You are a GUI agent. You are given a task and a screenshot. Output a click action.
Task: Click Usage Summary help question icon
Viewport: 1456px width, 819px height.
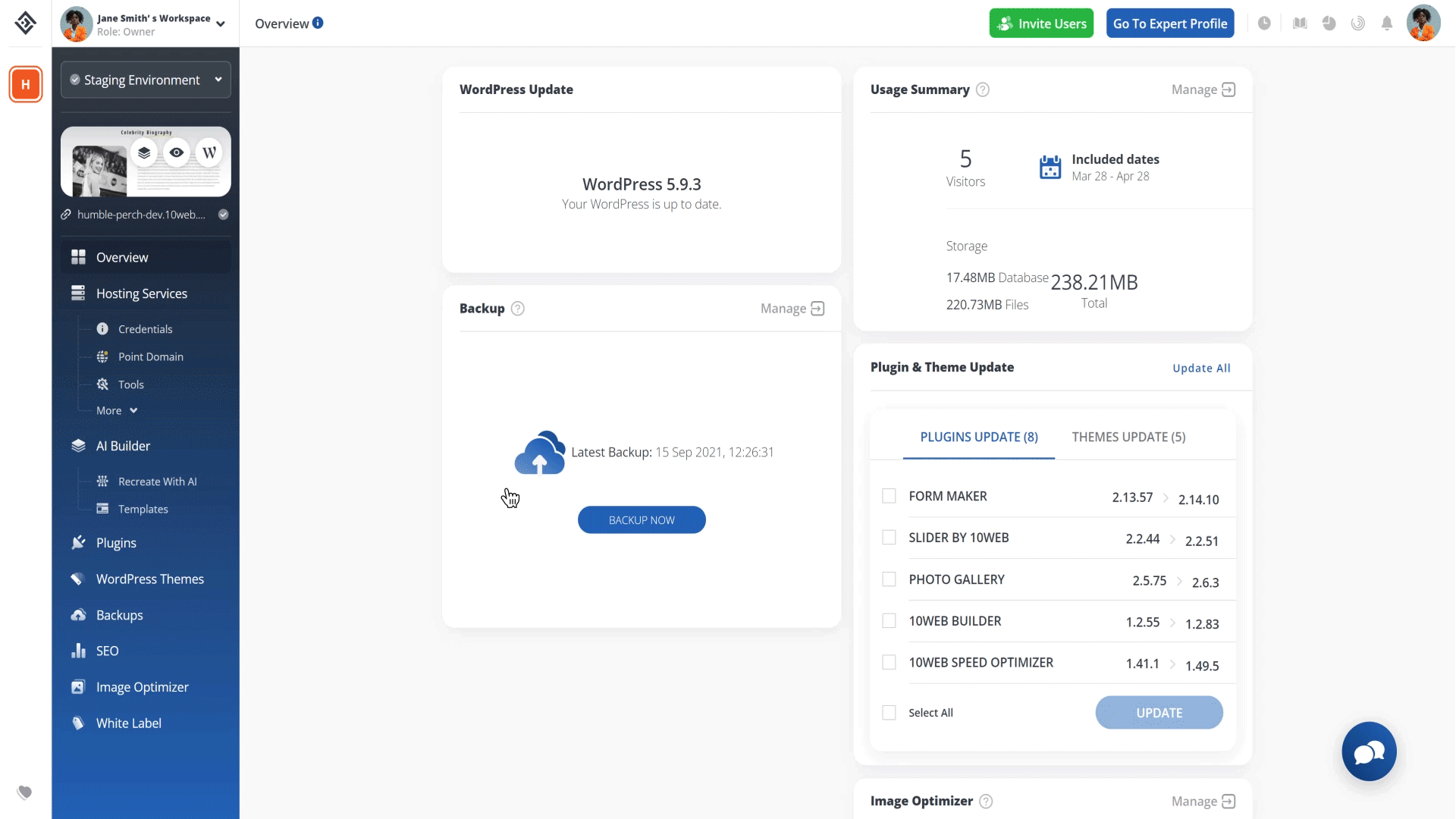pyautogui.click(x=983, y=89)
